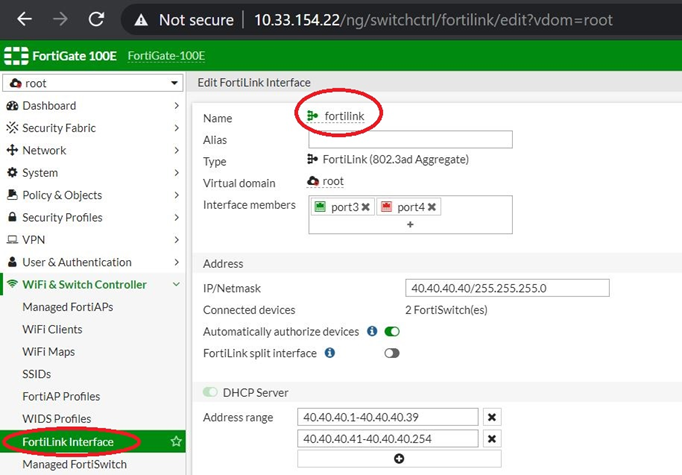Remove port4 from interface members
The width and height of the screenshot is (682, 475).
[x=432, y=207]
